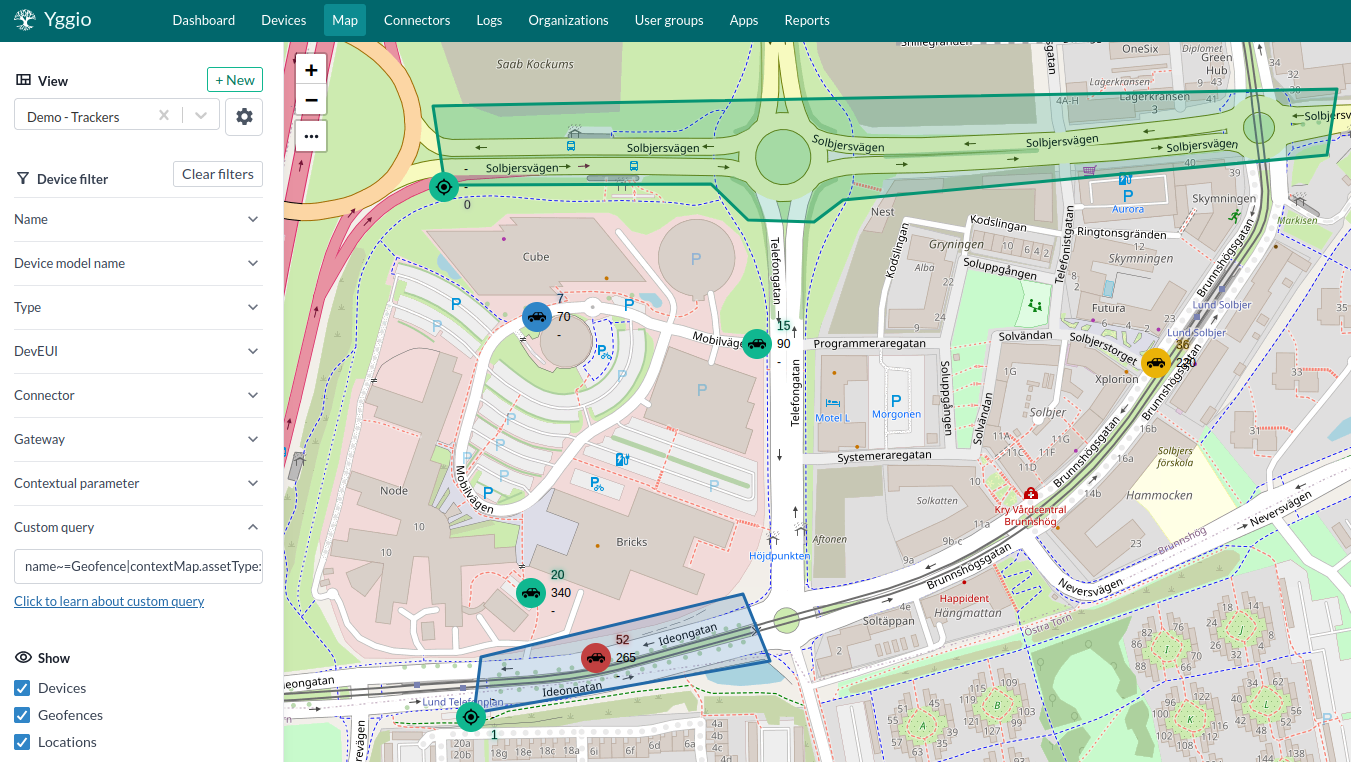
Task: Uncheck the Geofences visibility checkbox
Action: [x=22, y=714]
